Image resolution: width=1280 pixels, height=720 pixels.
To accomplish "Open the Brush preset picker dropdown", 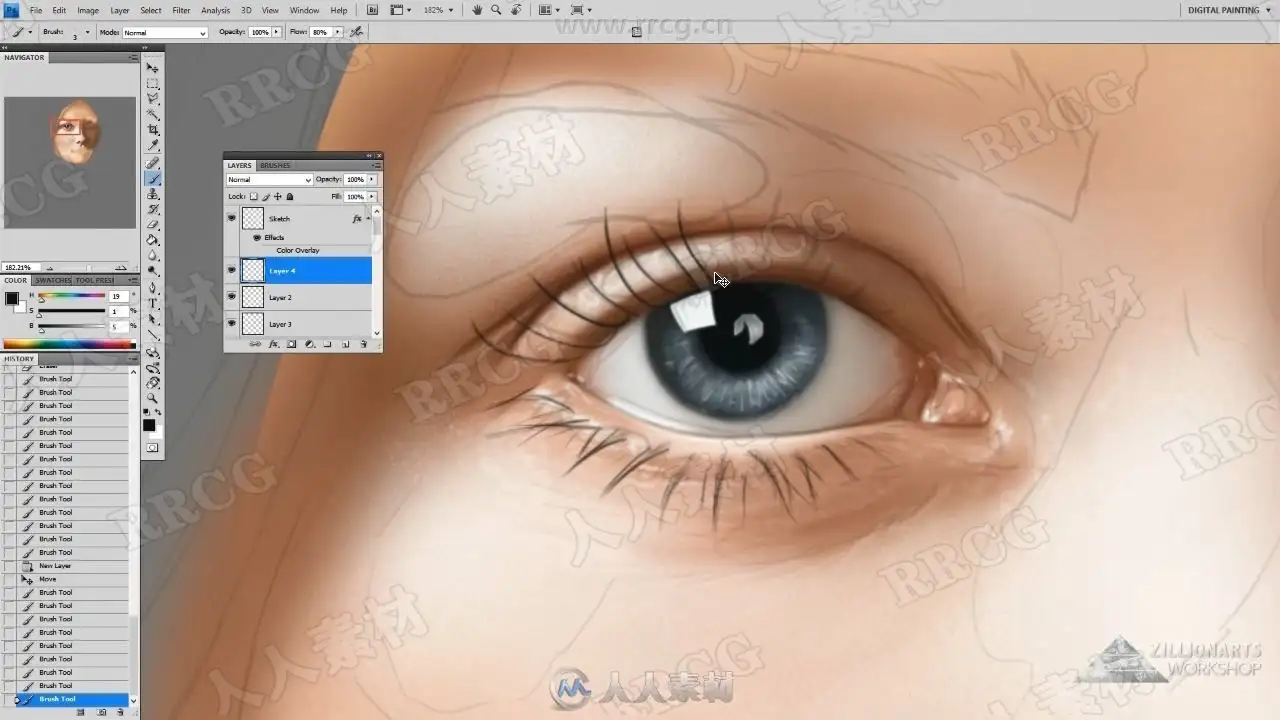I will tap(86, 32).
